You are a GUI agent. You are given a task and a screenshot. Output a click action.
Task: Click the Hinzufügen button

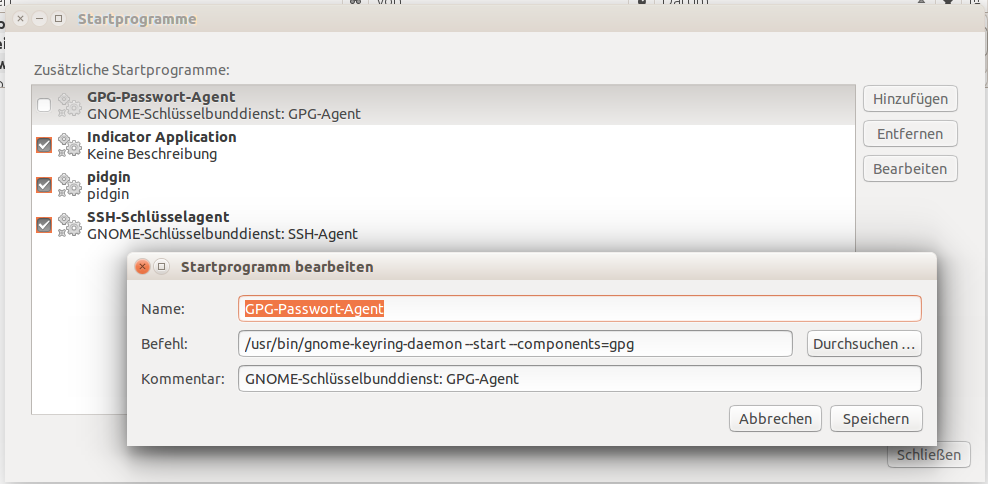[x=910, y=99]
